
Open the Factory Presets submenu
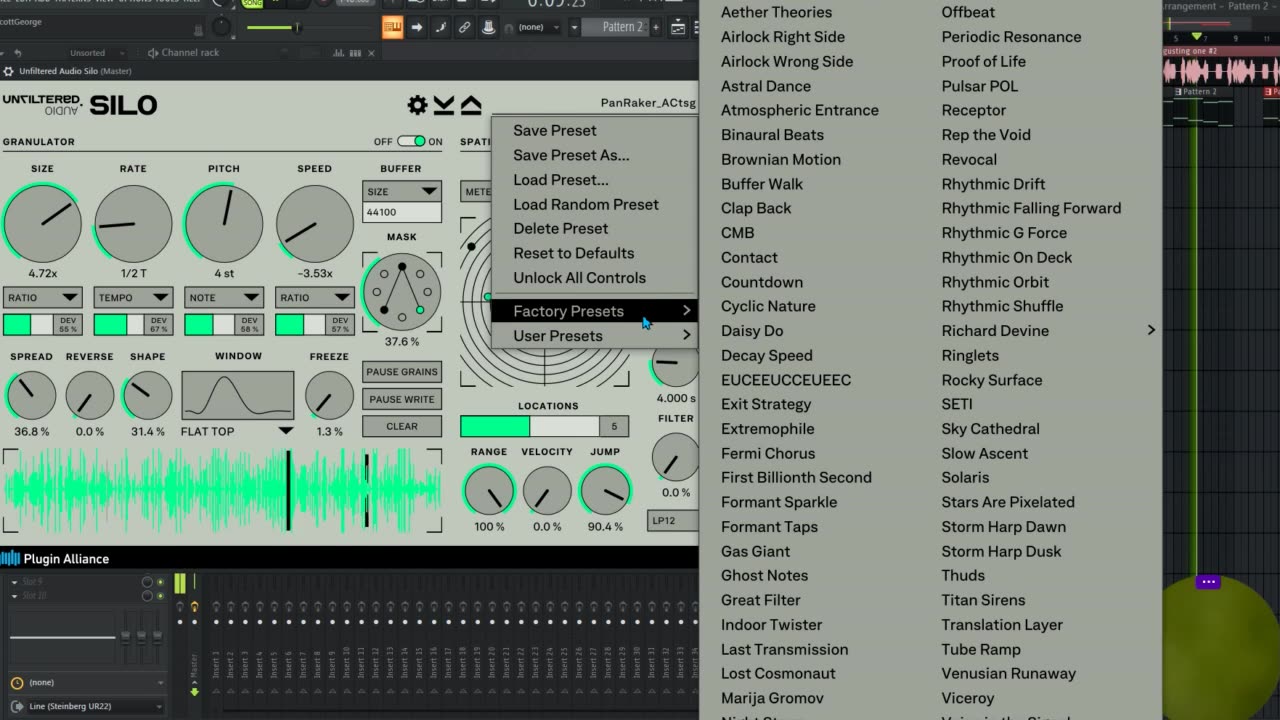pyautogui.click(x=594, y=311)
